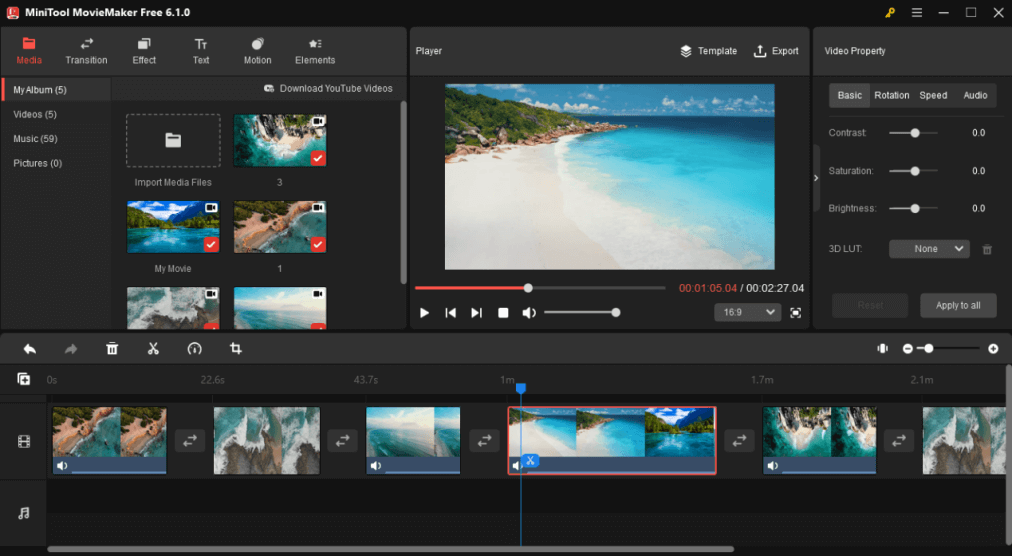
Task: Collapse the Video Property panel arrow
Action: pyautogui.click(x=816, y=178)
